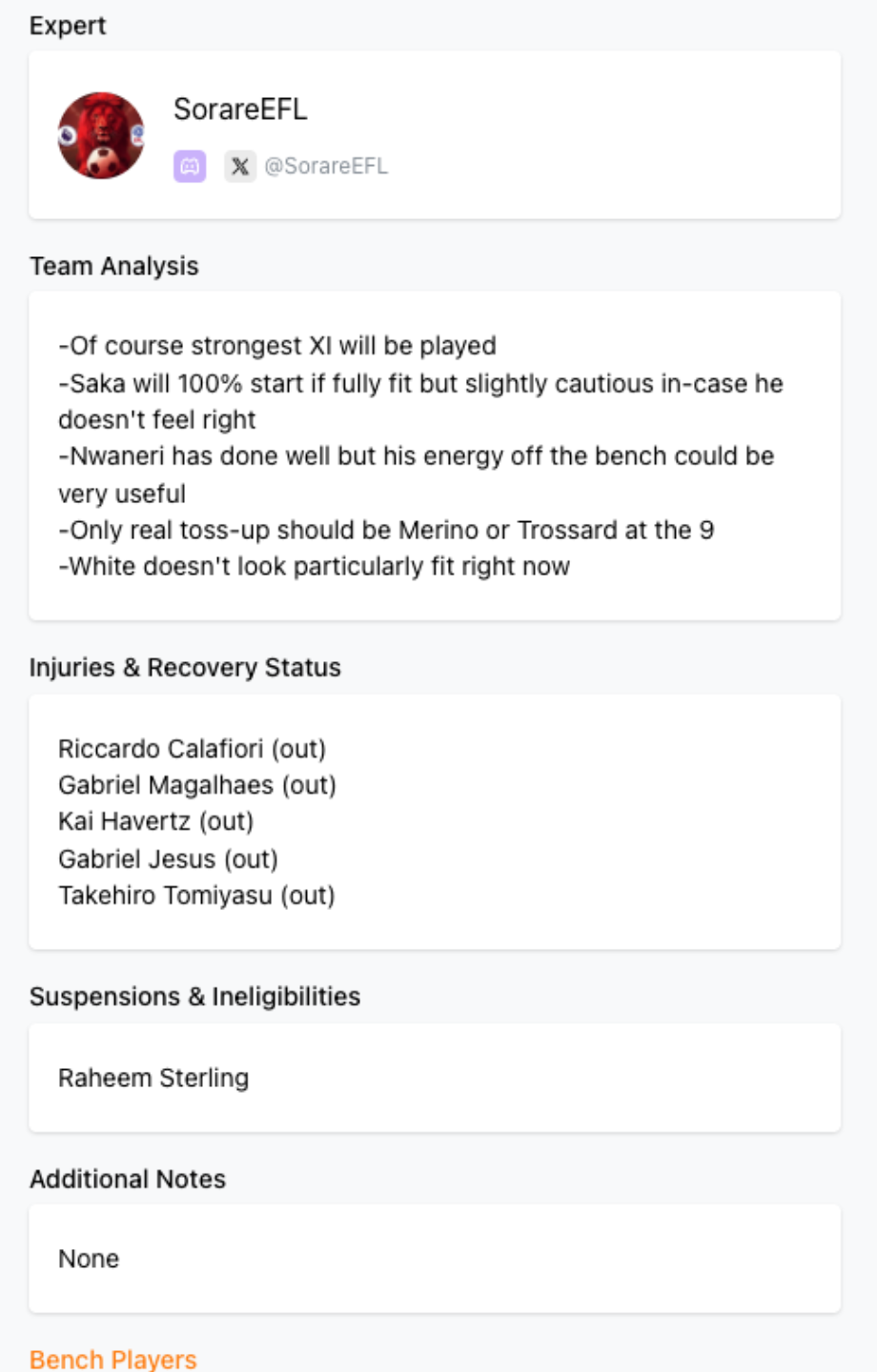The width and height of the screenshot is (877, 1372).
Task: Collapse the Additional Notes section
Action: (x=128, y=1179)
